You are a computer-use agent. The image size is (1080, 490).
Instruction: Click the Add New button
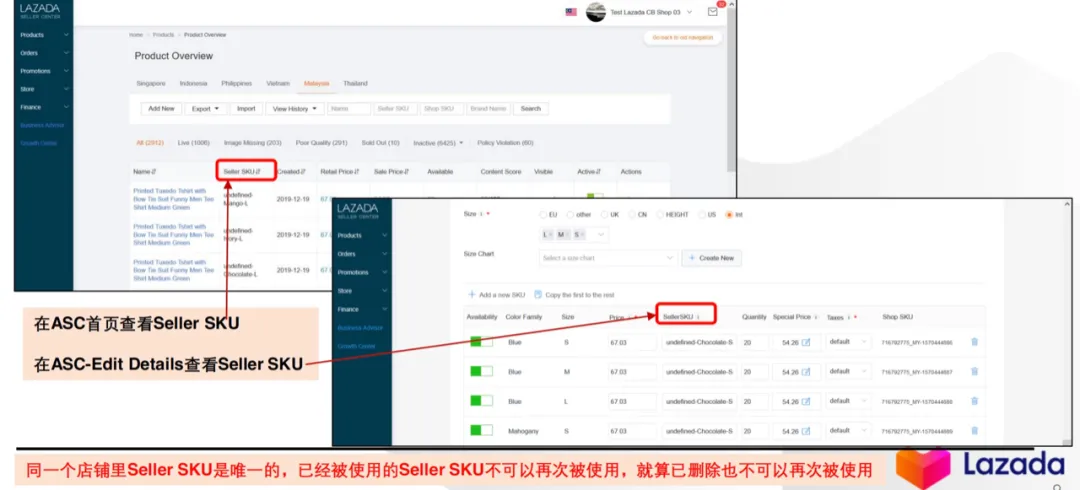(162, 109)
